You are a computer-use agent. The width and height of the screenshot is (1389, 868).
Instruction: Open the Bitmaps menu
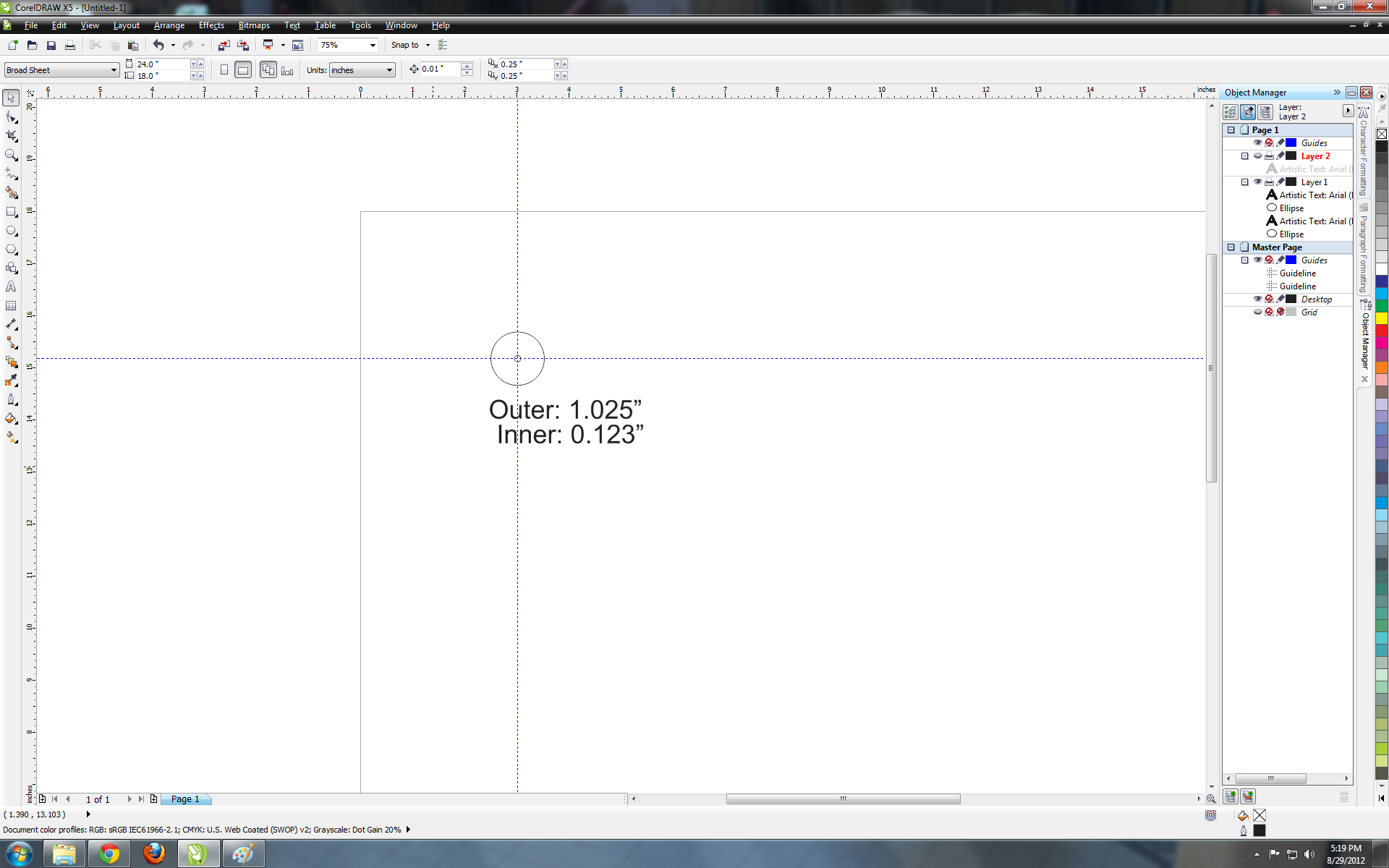point(254,25)
